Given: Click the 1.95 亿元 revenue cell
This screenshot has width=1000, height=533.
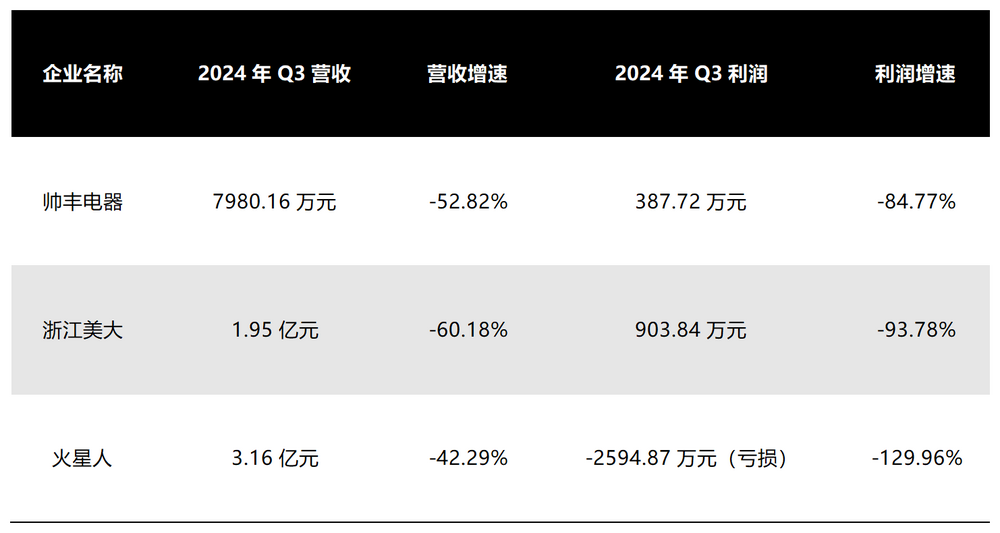Looking at the screenshot, I should click(275, 330).
